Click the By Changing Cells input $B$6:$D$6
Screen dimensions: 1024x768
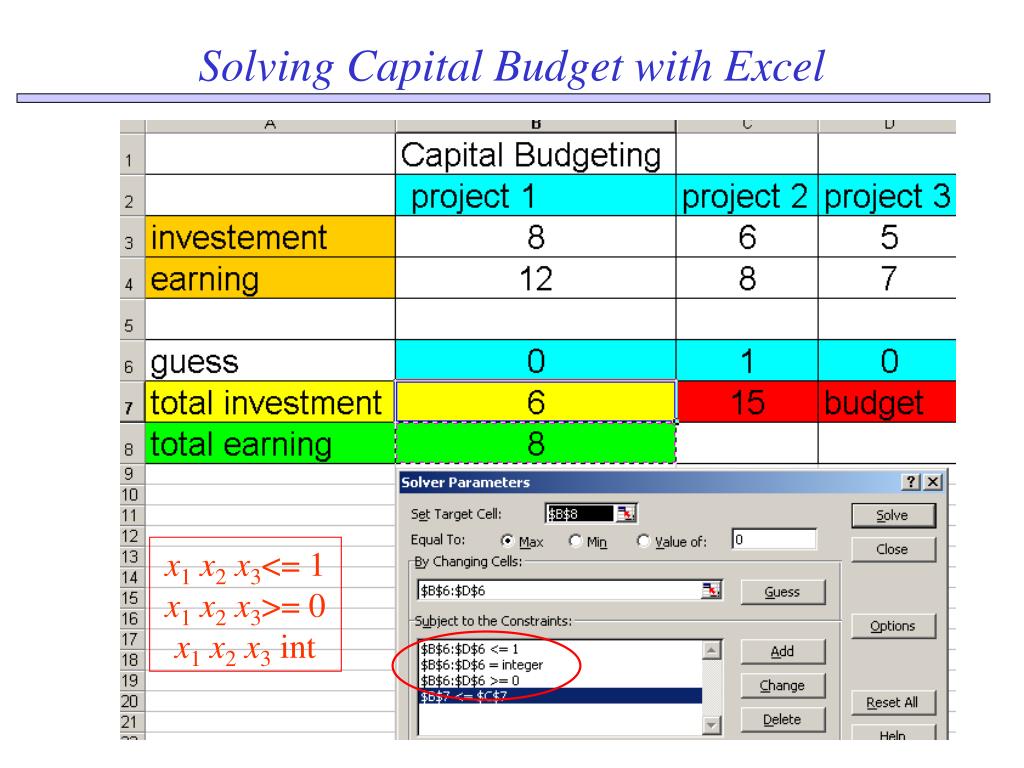(x=559, y=590)
